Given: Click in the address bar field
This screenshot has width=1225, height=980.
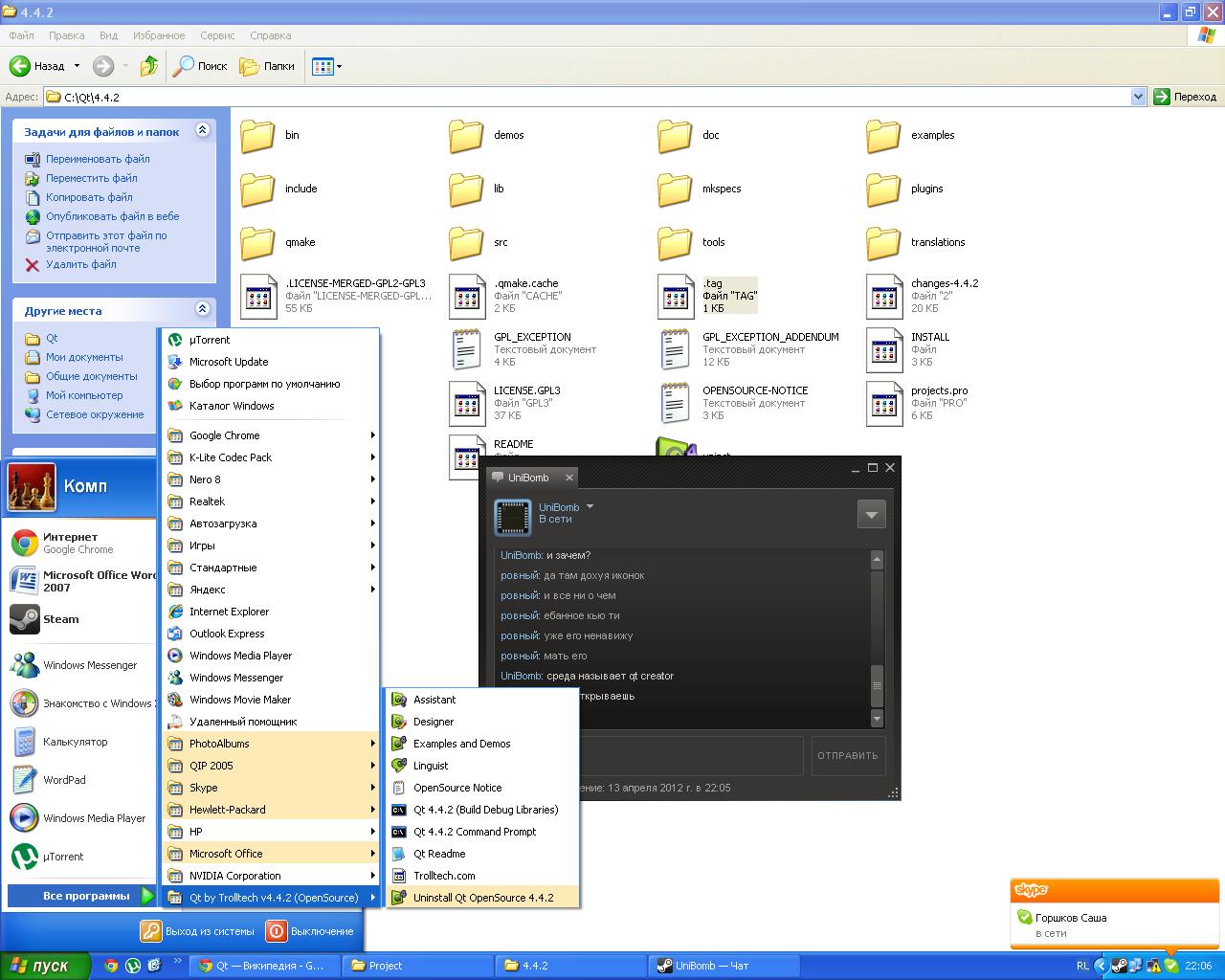Looking at the screenshot, I should (x=587, y=97).
